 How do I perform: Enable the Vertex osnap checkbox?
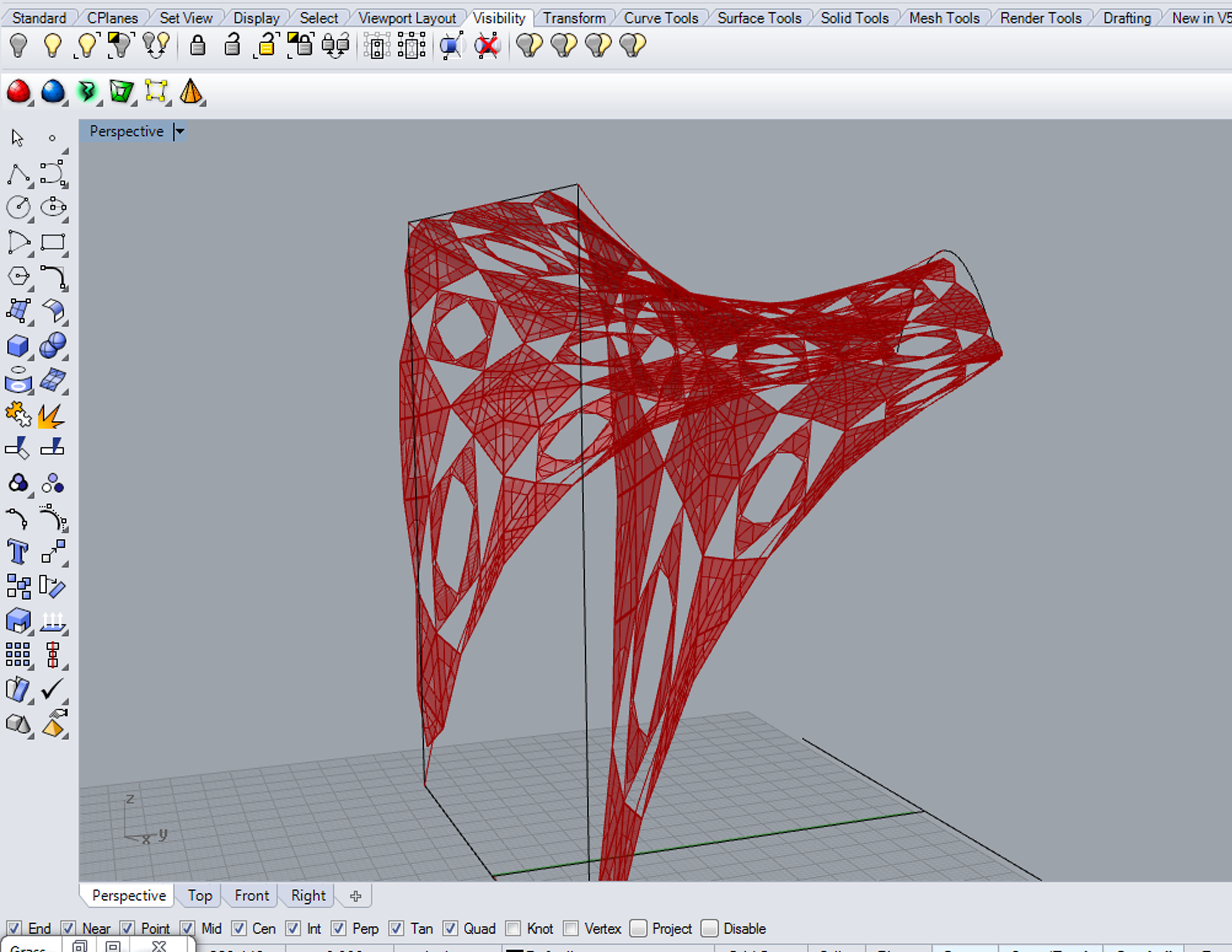[x=570, y=928]
